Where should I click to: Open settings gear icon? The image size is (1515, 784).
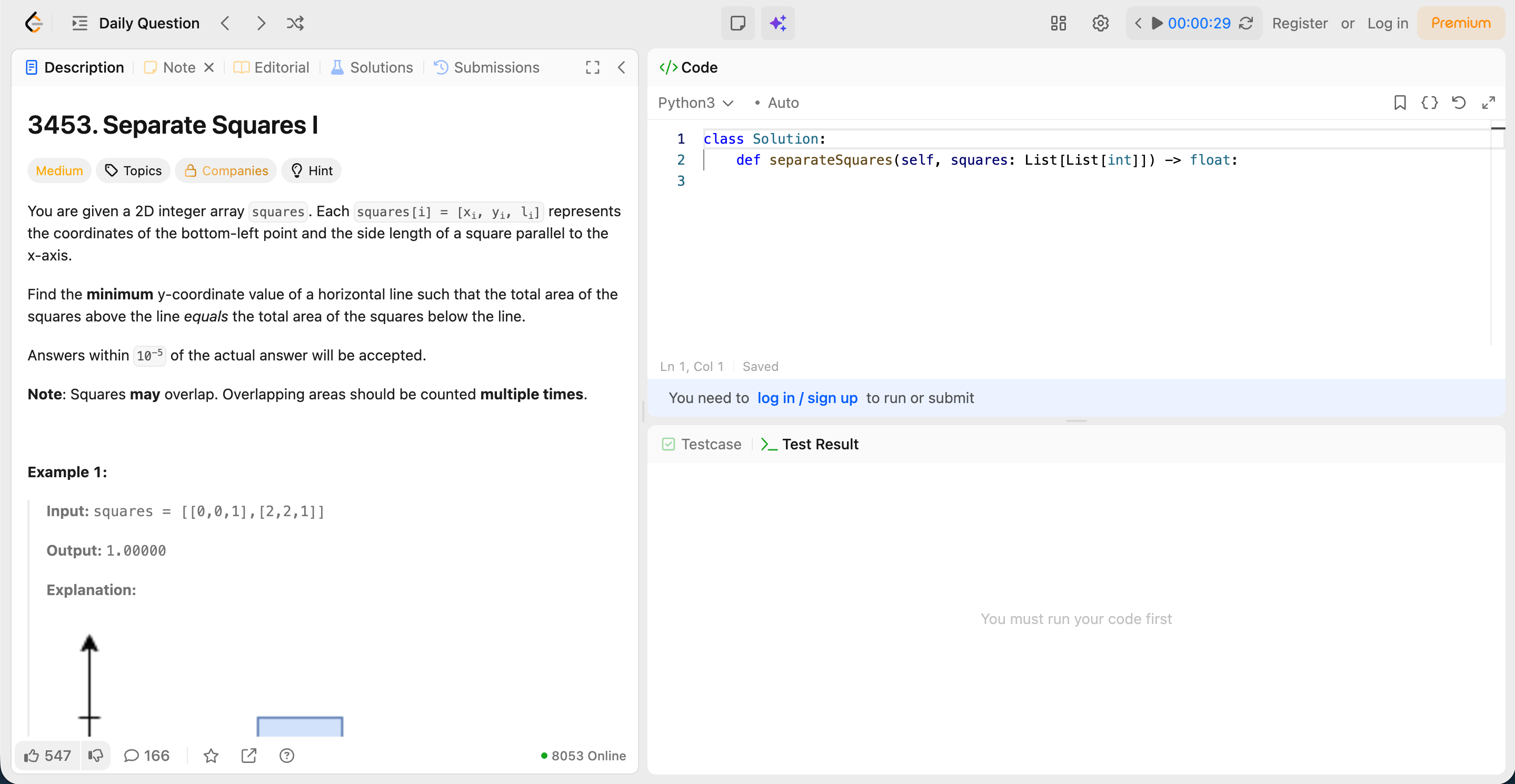point(1100,24)
